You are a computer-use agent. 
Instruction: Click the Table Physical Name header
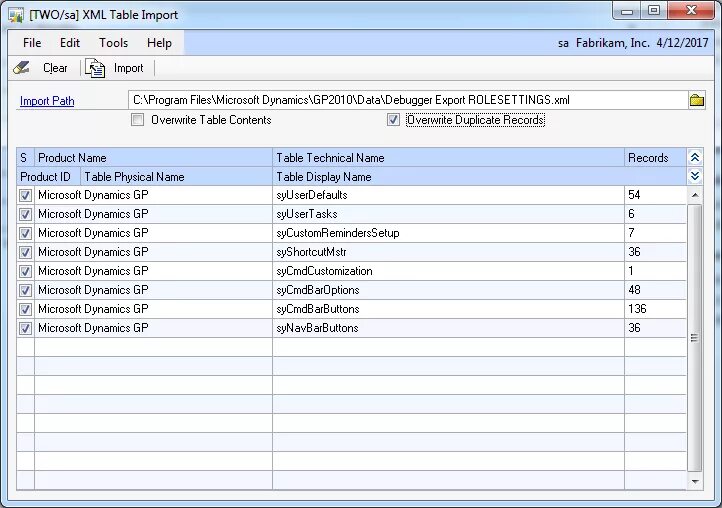176,177
